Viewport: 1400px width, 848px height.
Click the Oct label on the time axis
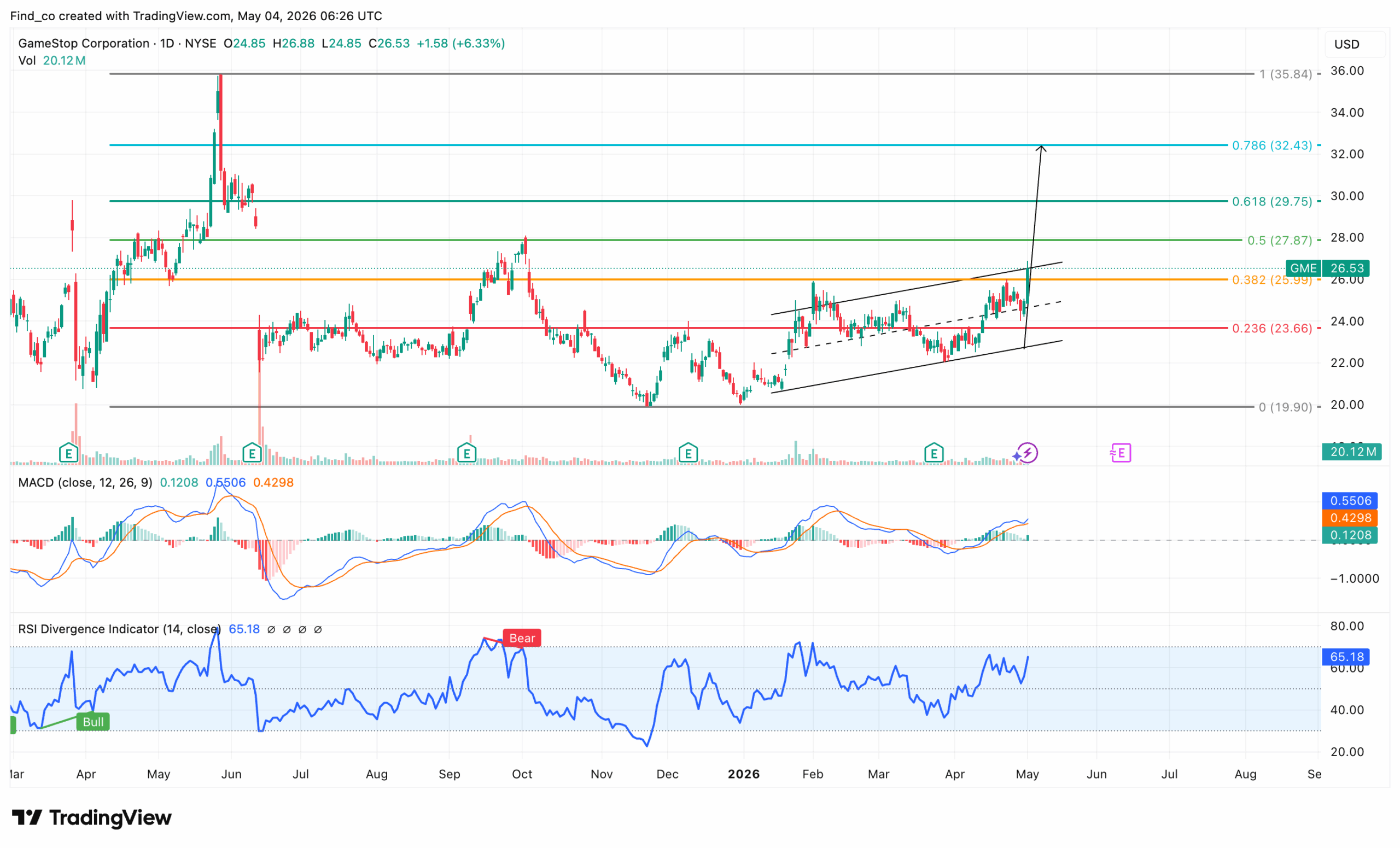(522, 774)
